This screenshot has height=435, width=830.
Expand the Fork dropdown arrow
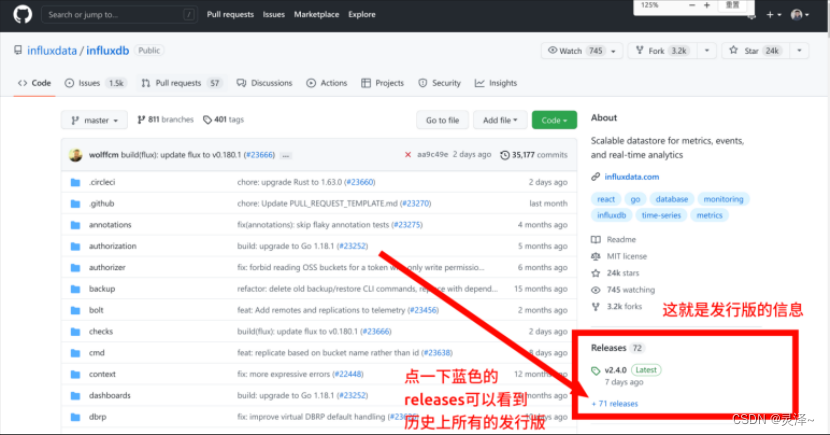[x=707, y=51]
